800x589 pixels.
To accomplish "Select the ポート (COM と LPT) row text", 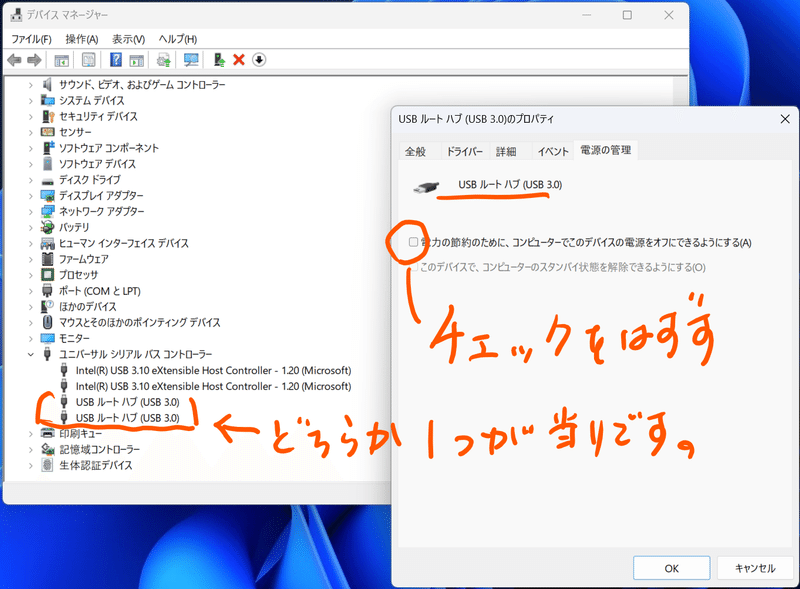I will click(99, 291).
